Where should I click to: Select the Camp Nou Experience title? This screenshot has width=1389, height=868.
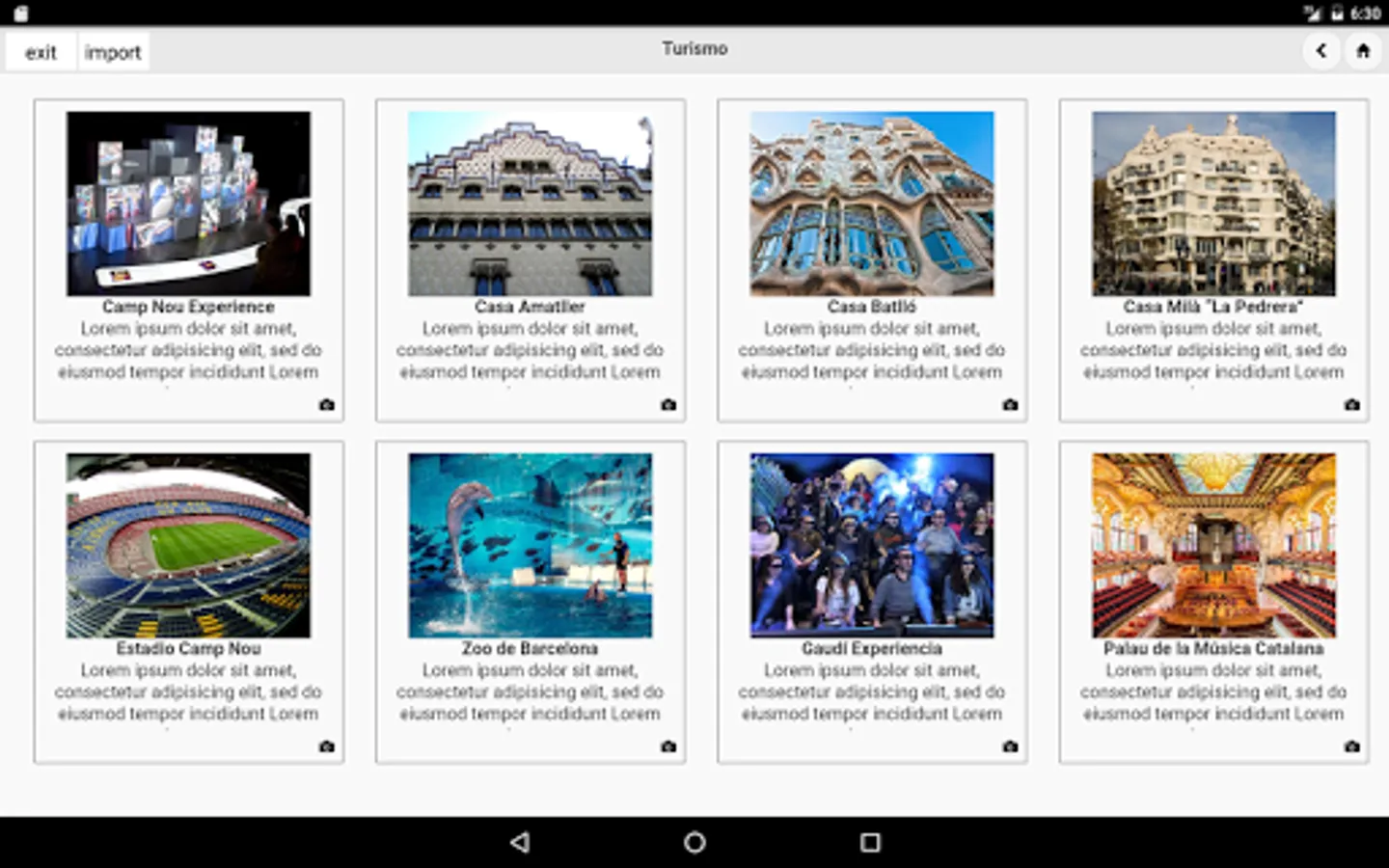click(x=188, y=307)
